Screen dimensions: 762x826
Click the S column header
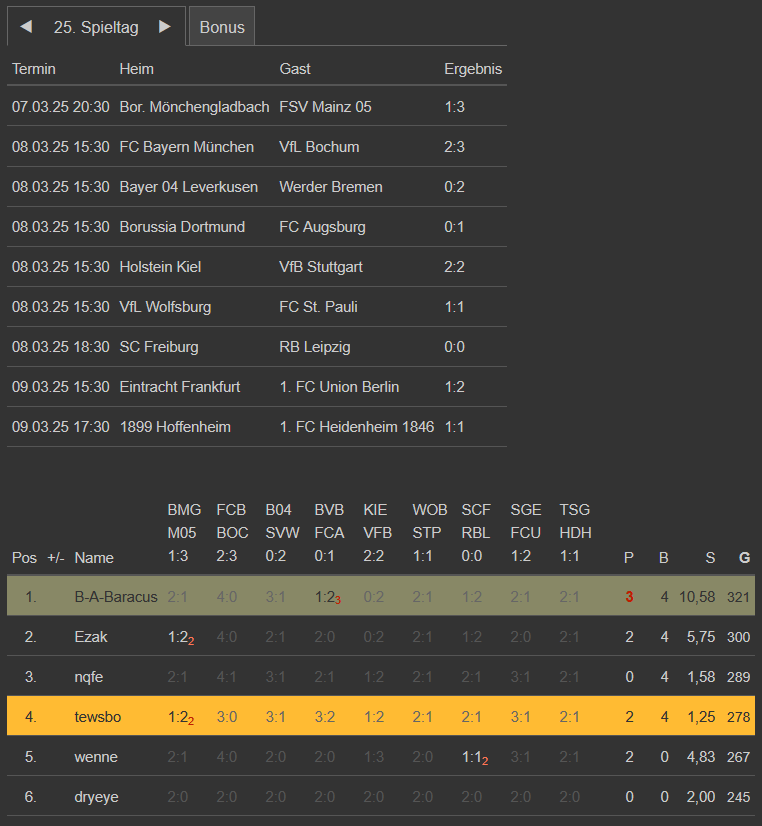[710, 558]
